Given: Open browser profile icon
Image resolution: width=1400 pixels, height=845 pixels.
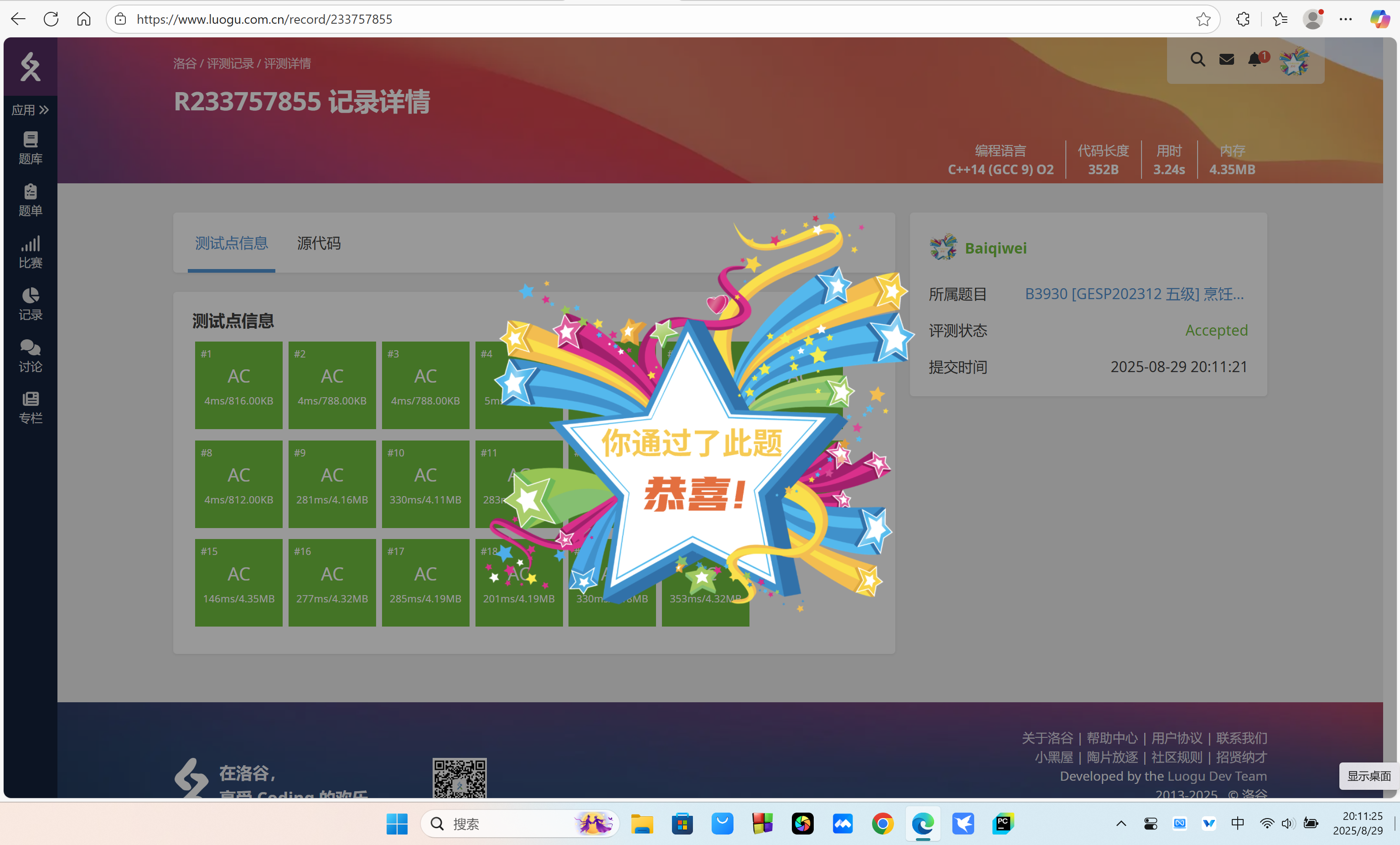Looking at the screenshot, I should tap(1312, 19).
